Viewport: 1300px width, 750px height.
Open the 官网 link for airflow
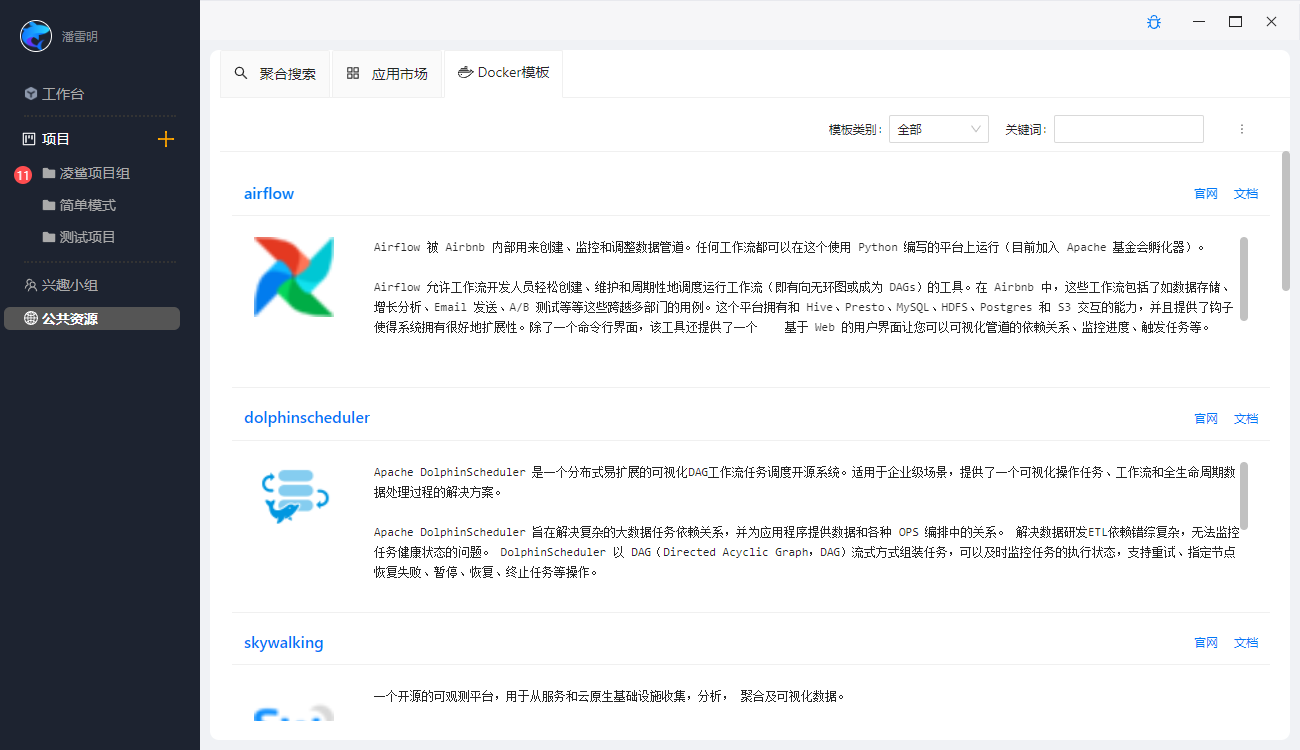[x=1205, y=194]
